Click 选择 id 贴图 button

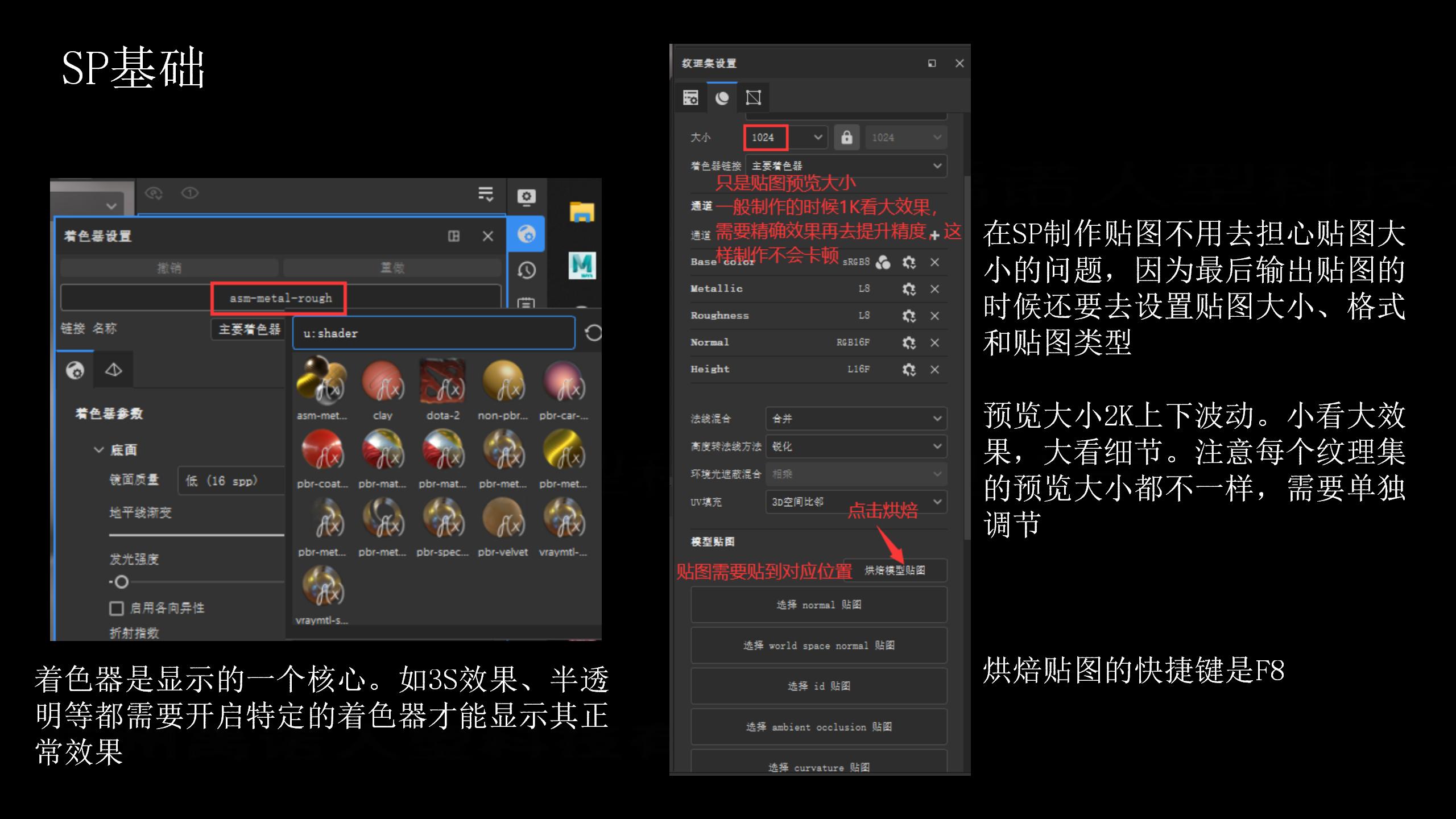[819, 686]
